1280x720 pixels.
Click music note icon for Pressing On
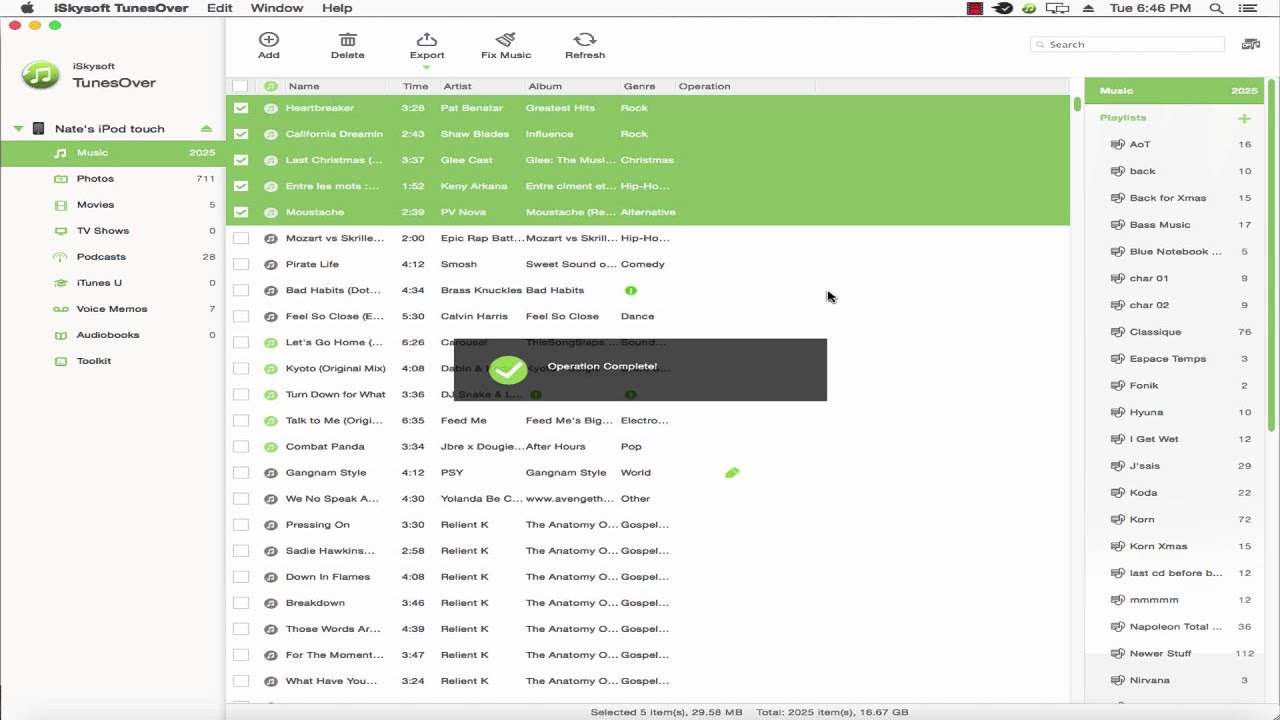(270, 525)
